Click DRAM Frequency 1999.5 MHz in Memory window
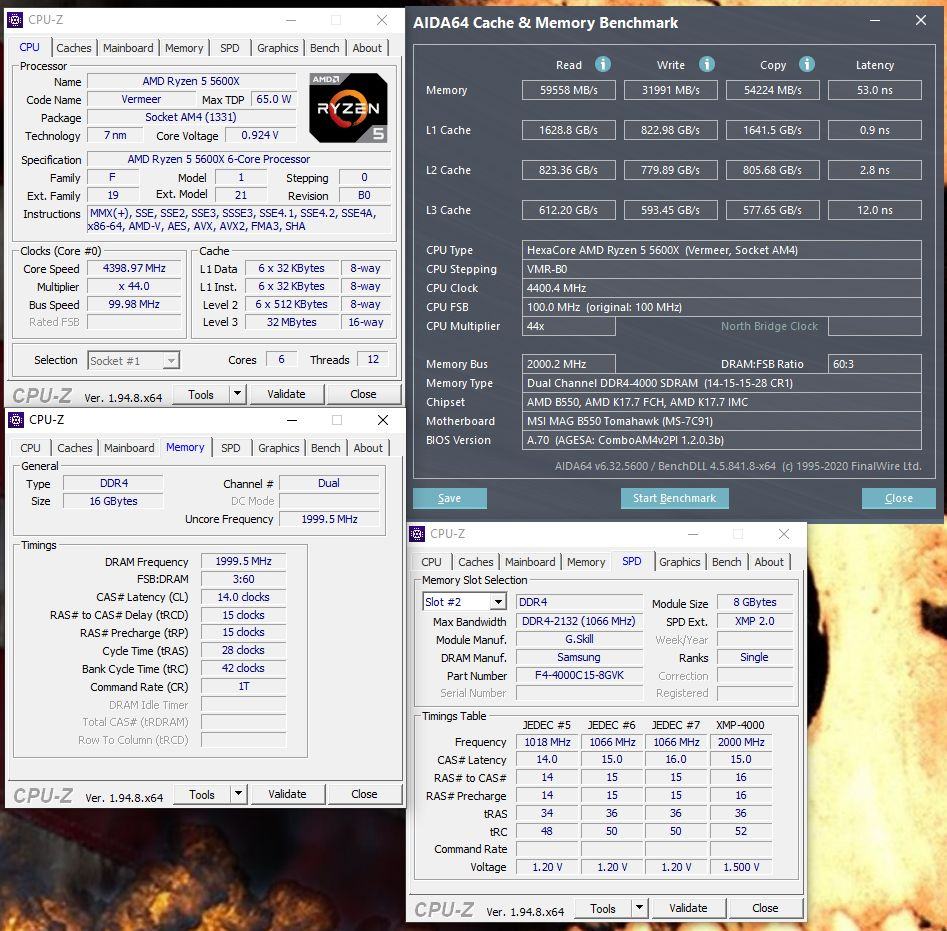 (x=243, y=561)
